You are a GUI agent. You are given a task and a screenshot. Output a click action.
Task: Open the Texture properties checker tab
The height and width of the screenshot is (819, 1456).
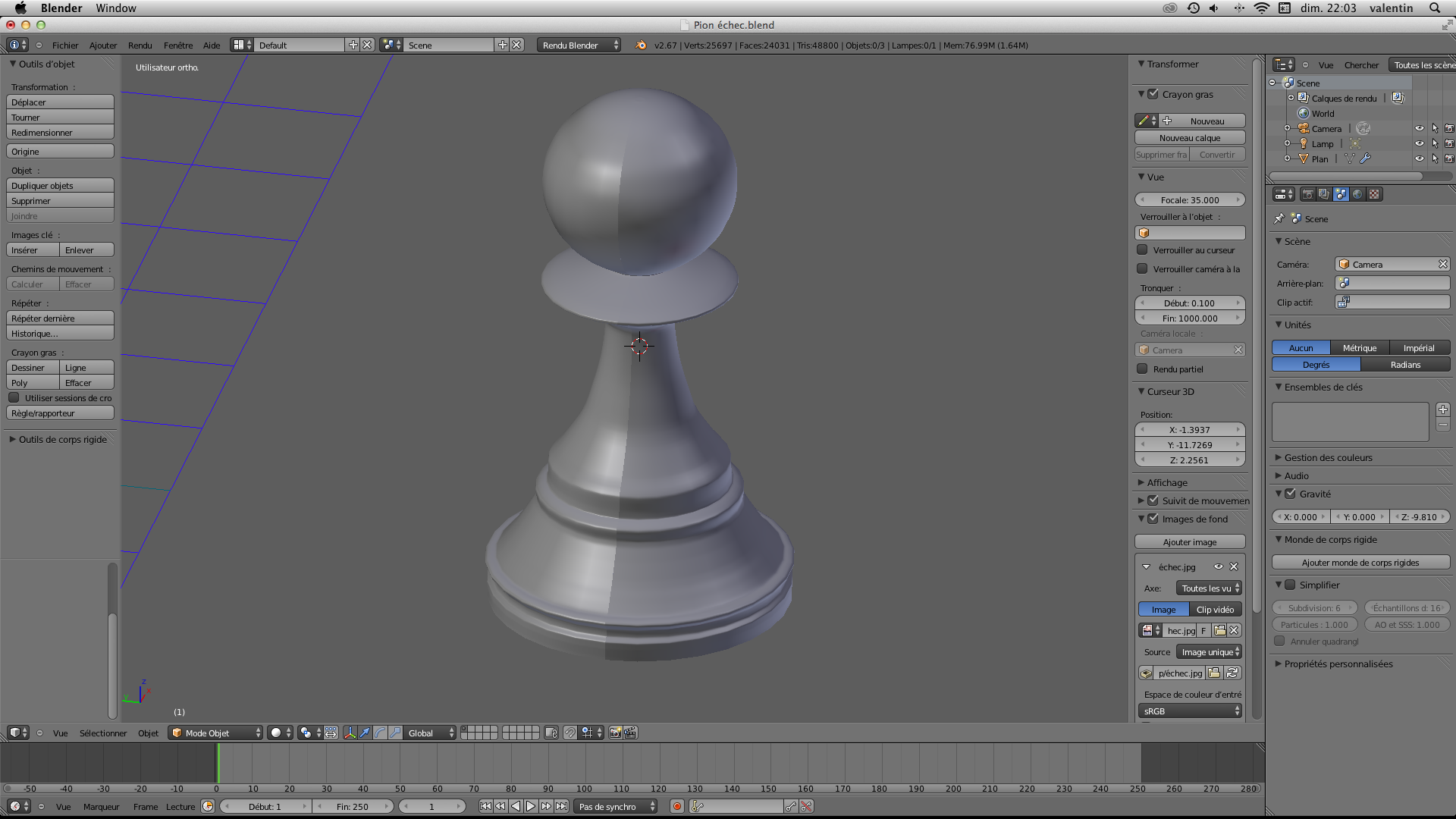point(1374,194)
